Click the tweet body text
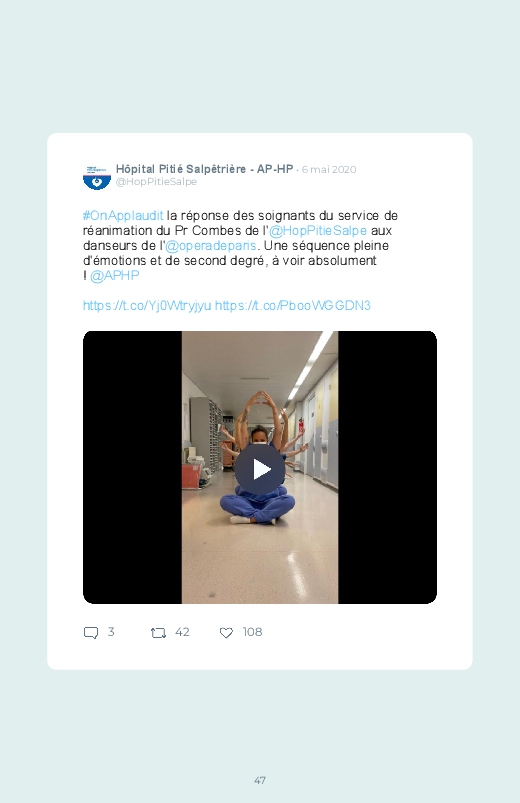The image size is (520, 803). [x=240, y=246]
